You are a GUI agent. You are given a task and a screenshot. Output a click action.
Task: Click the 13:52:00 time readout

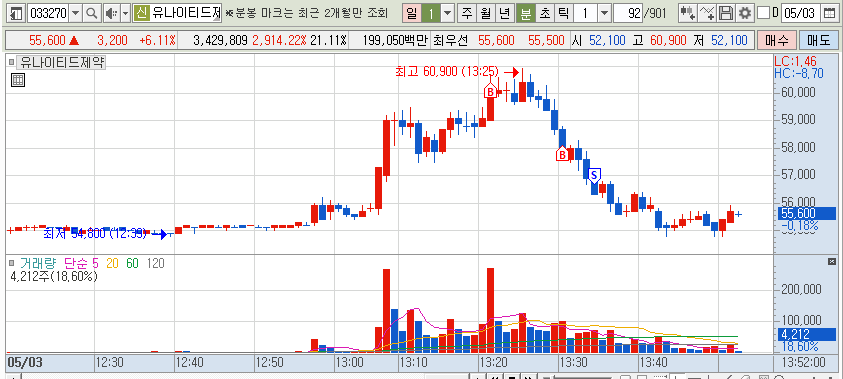[803, 362]
